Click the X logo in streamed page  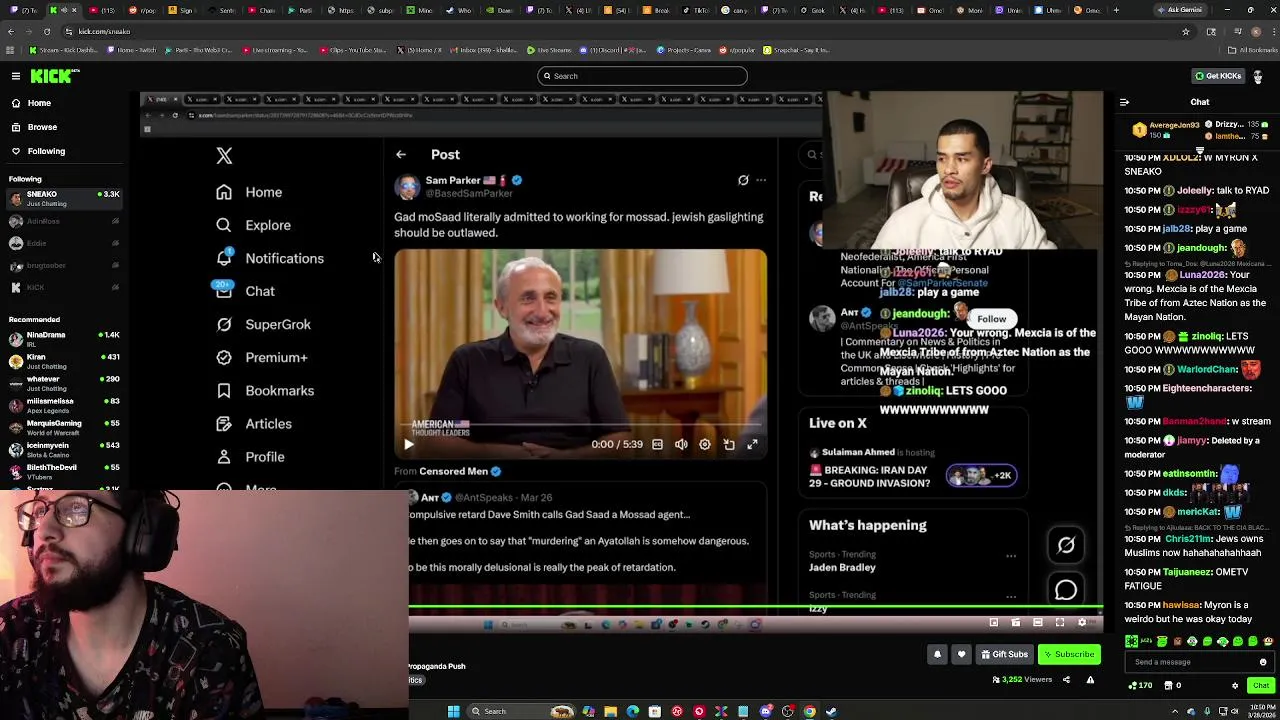(x=224, y=156)
